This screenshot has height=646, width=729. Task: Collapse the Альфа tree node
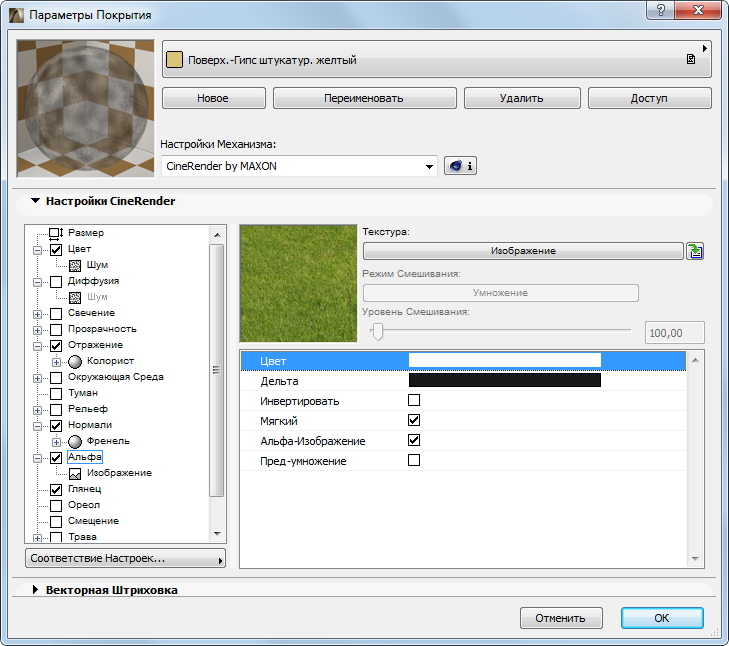(38, 458)
